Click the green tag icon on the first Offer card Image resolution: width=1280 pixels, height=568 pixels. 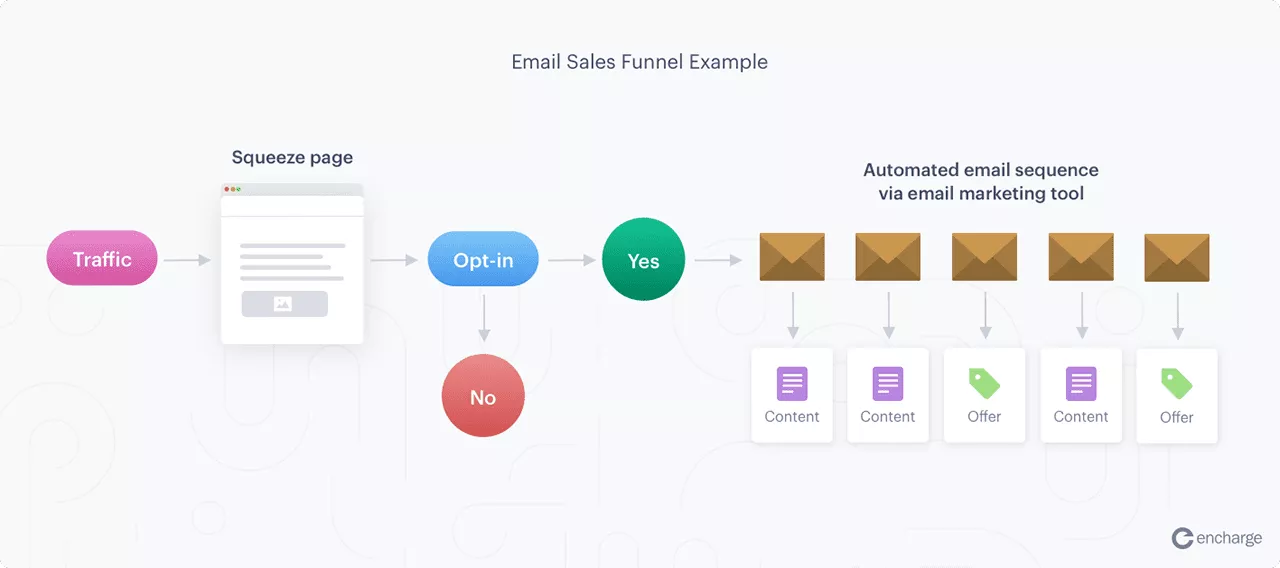point(984,384)
